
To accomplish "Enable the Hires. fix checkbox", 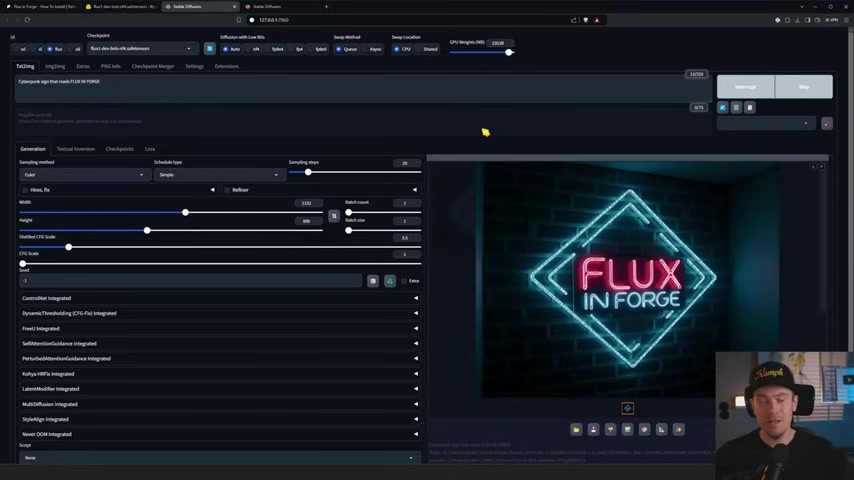I will coord(25,190).
